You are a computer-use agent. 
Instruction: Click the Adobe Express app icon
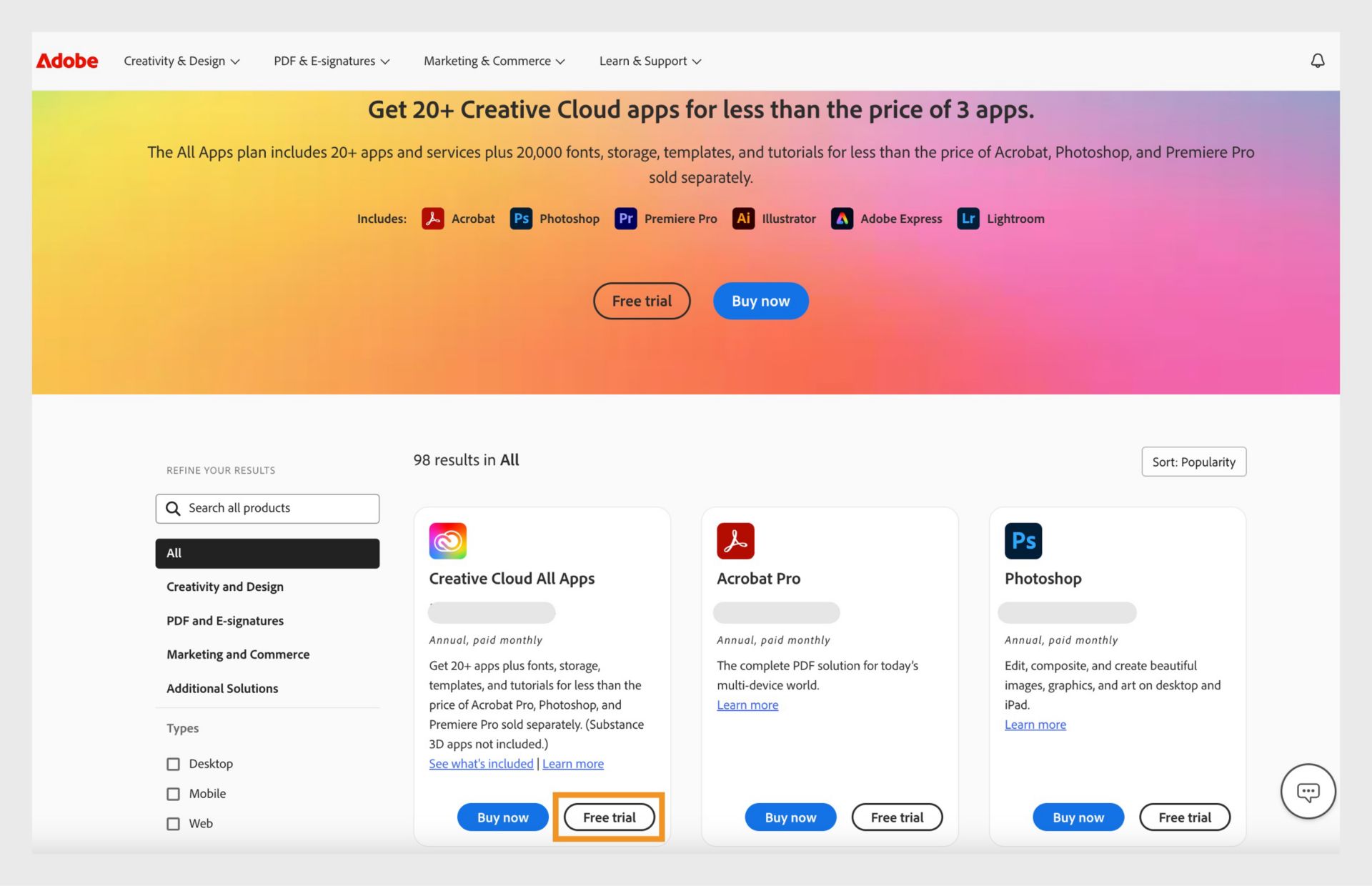(x=843, y=218)
